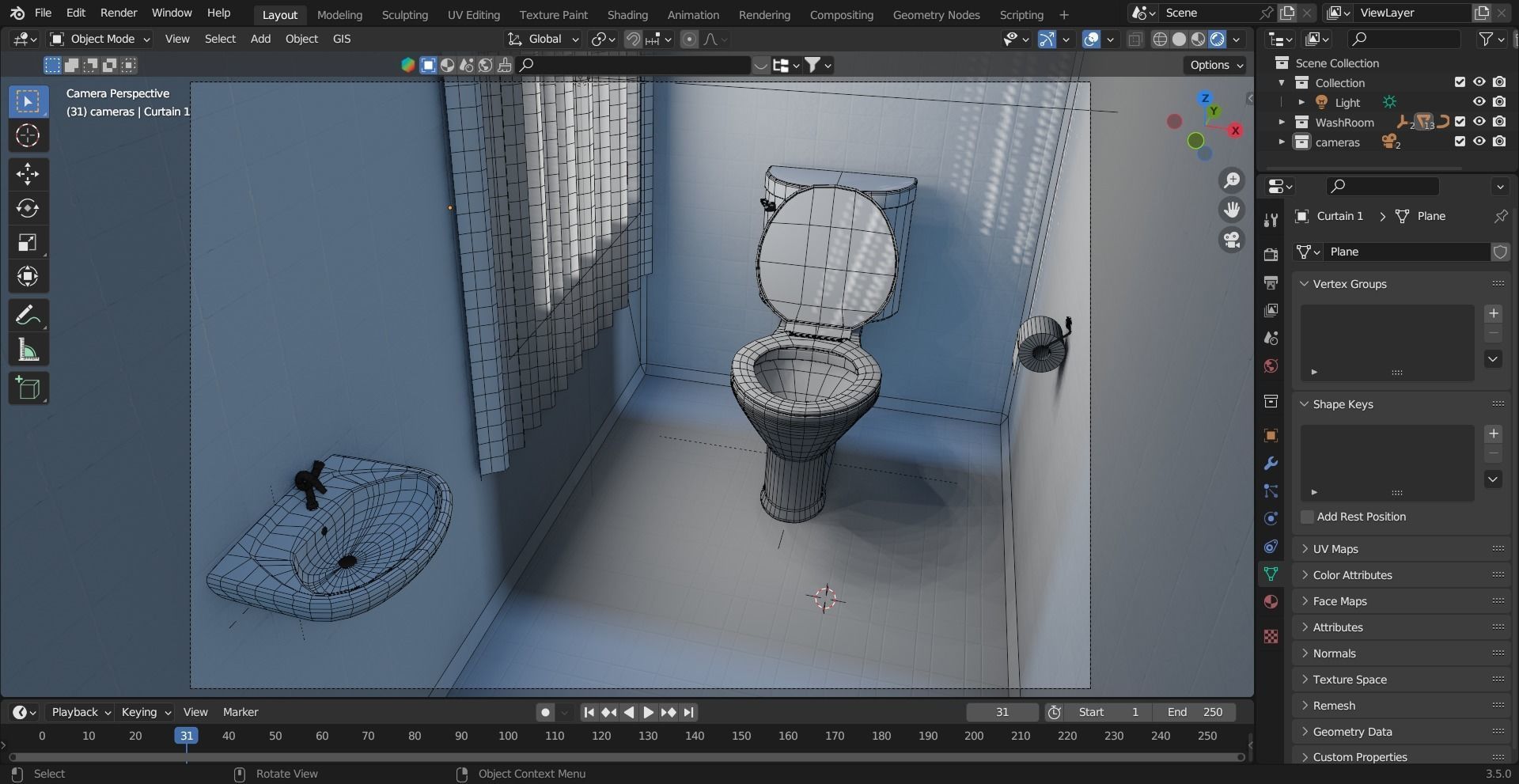Pick the Annotate tool
Viewport: 1519px width, 784px height.
pos(28,316)
